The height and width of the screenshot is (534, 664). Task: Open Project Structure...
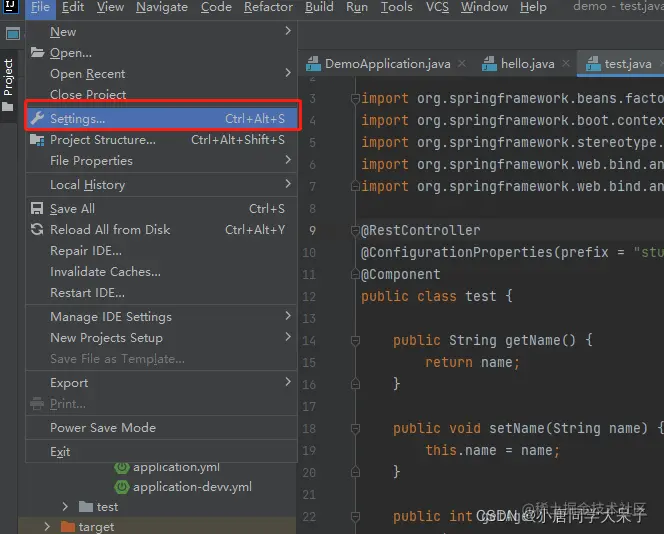coord(162,140)
